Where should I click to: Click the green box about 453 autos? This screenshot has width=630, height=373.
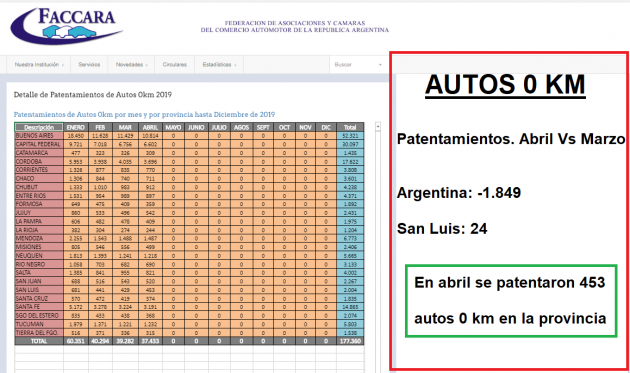pyautogui.click(x=511, y=300)
